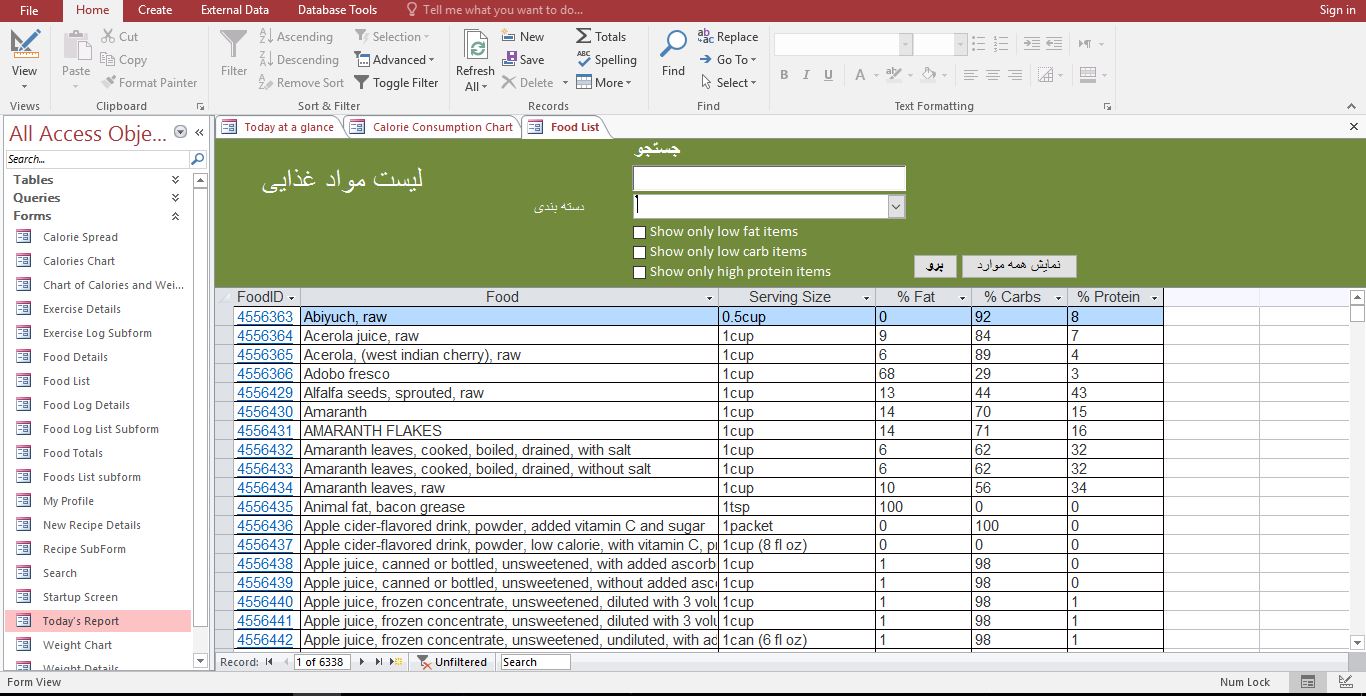Click the Copy command
Viewport: 1366px width, 696px height.
click(123, 60)
